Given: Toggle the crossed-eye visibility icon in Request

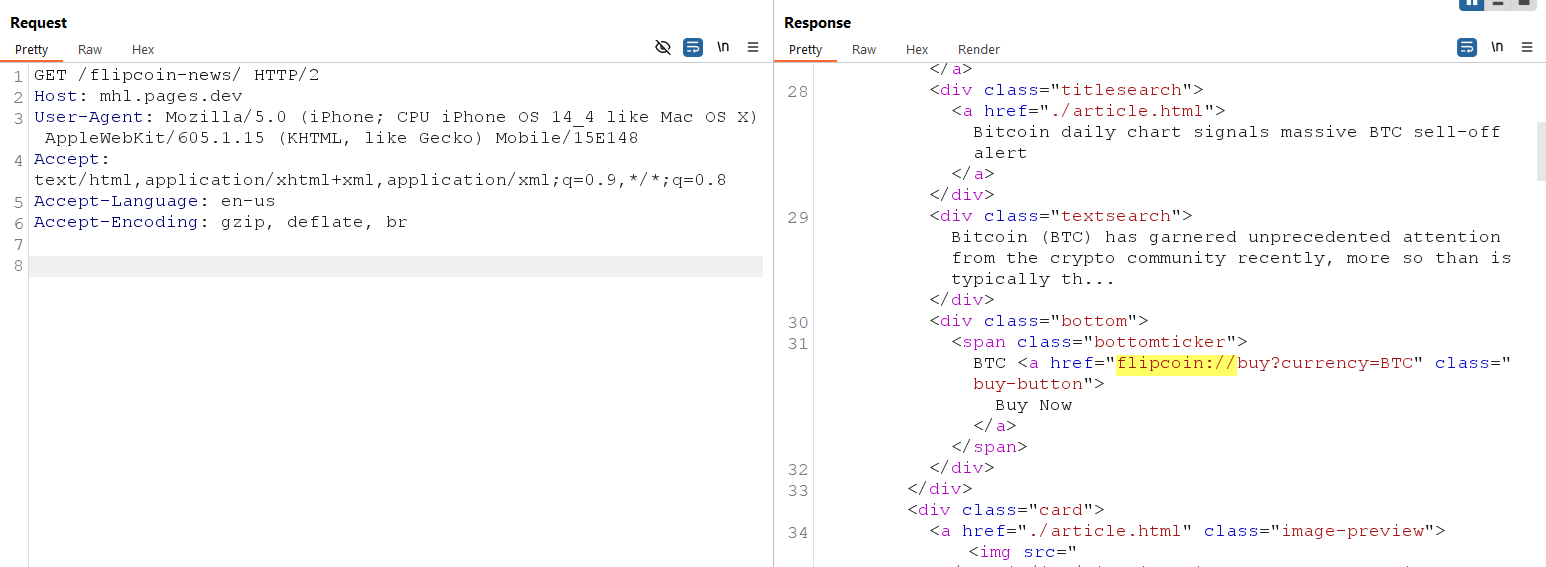Looking at the screenshot, I should [662, 47].
